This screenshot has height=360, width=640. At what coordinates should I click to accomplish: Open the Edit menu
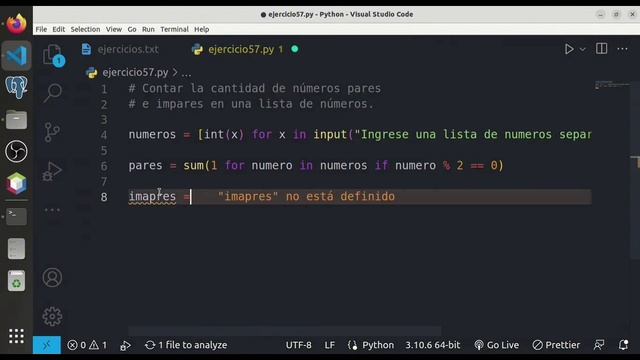(58, 29)
